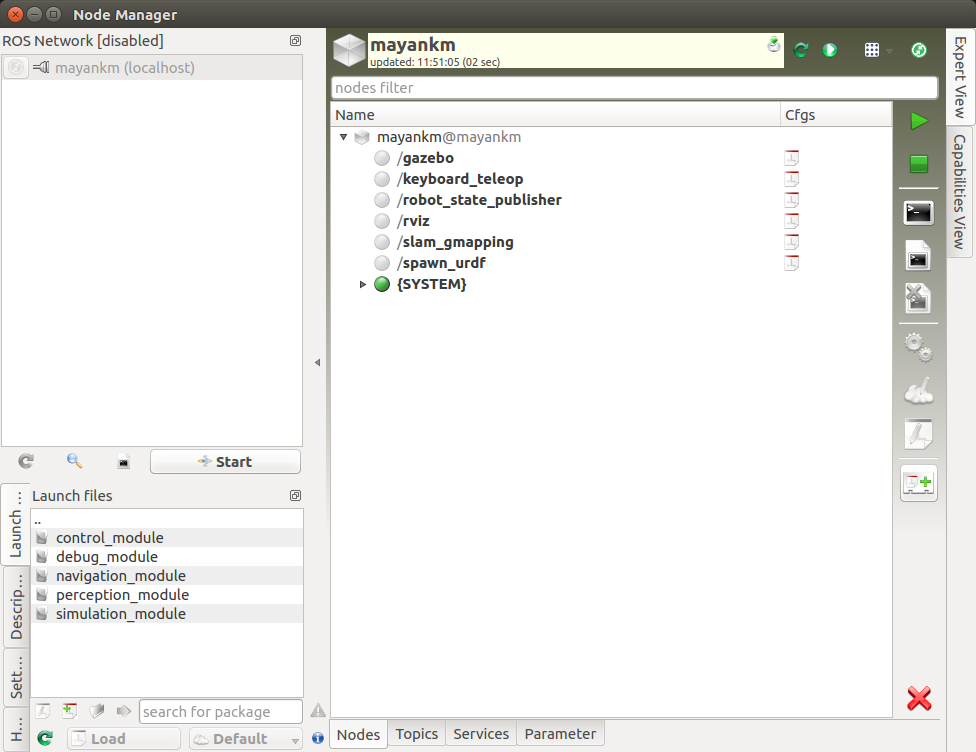This screenshot has height=752, width=976.
Task: Edit the launch file using the pencil icon
Action: [x=918, y=434]
